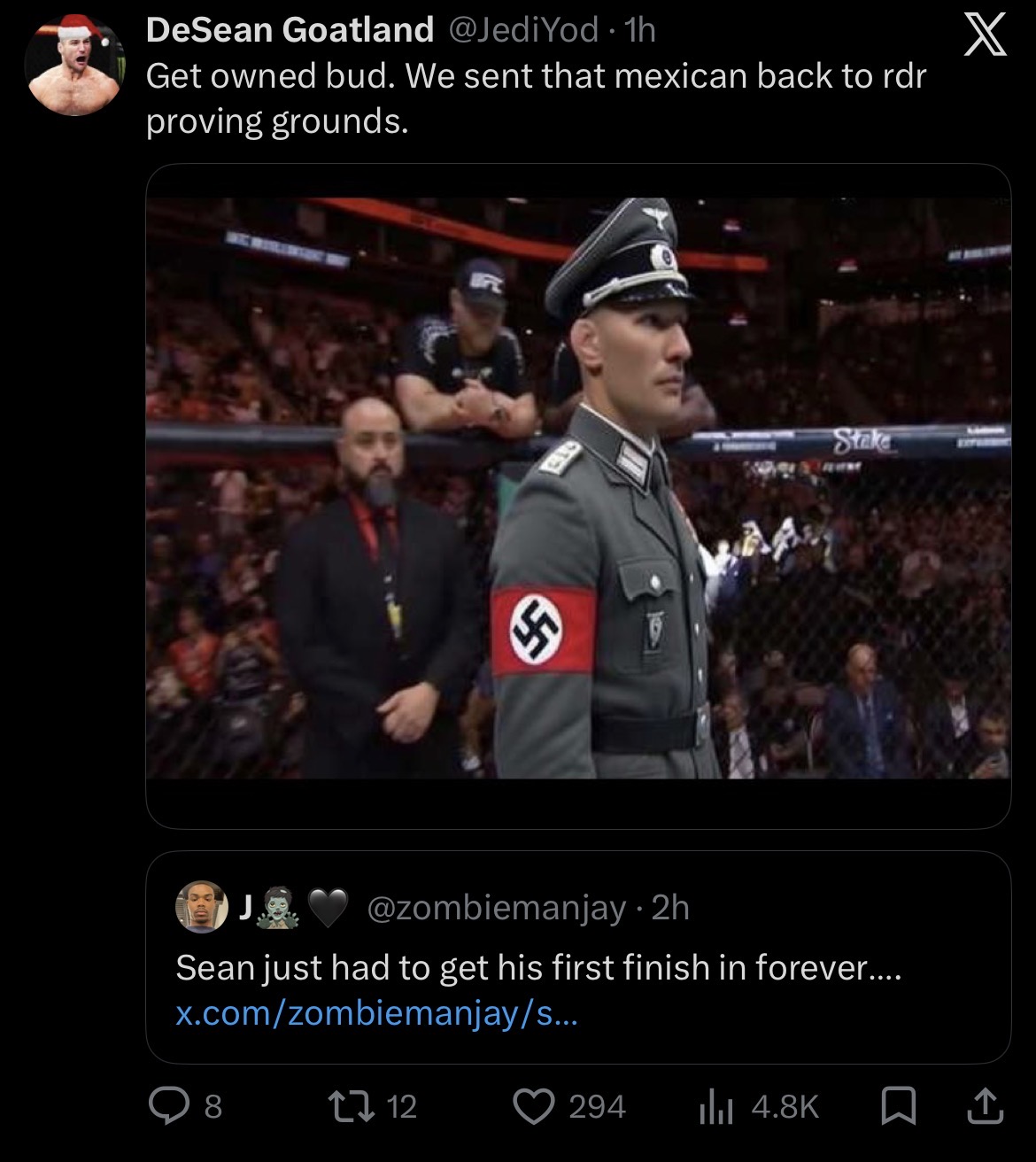
Task: Click the 2h timestamp on quoted tweet
Action: (x=670, y=908)
